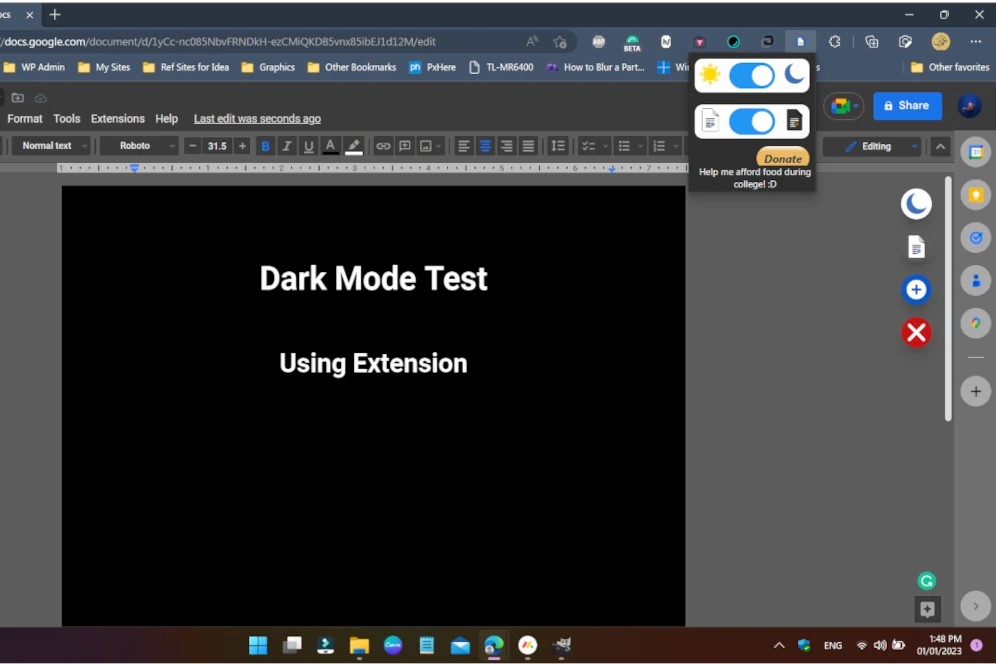
Task: Decrease font size with minus button
Action: [x=193, y=146]
